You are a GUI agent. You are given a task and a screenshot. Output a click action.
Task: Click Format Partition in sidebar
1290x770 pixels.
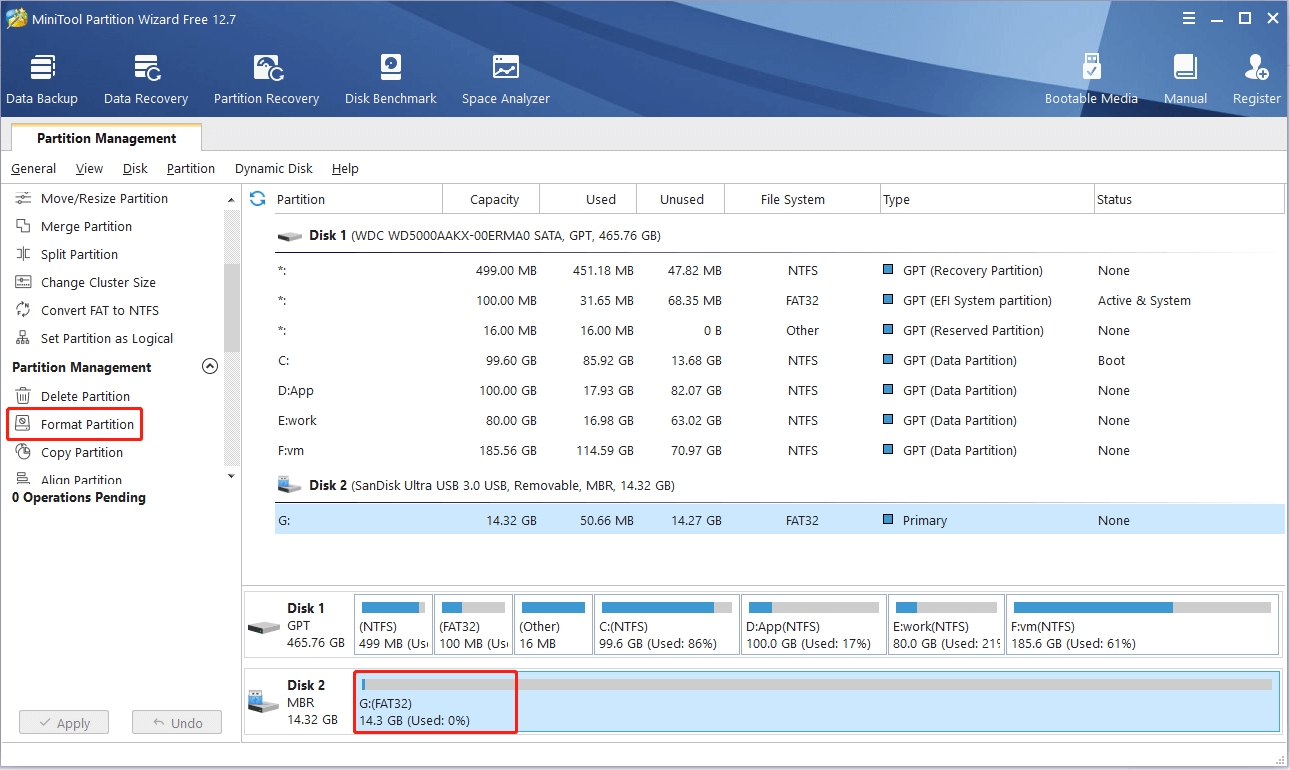[87, 425]
